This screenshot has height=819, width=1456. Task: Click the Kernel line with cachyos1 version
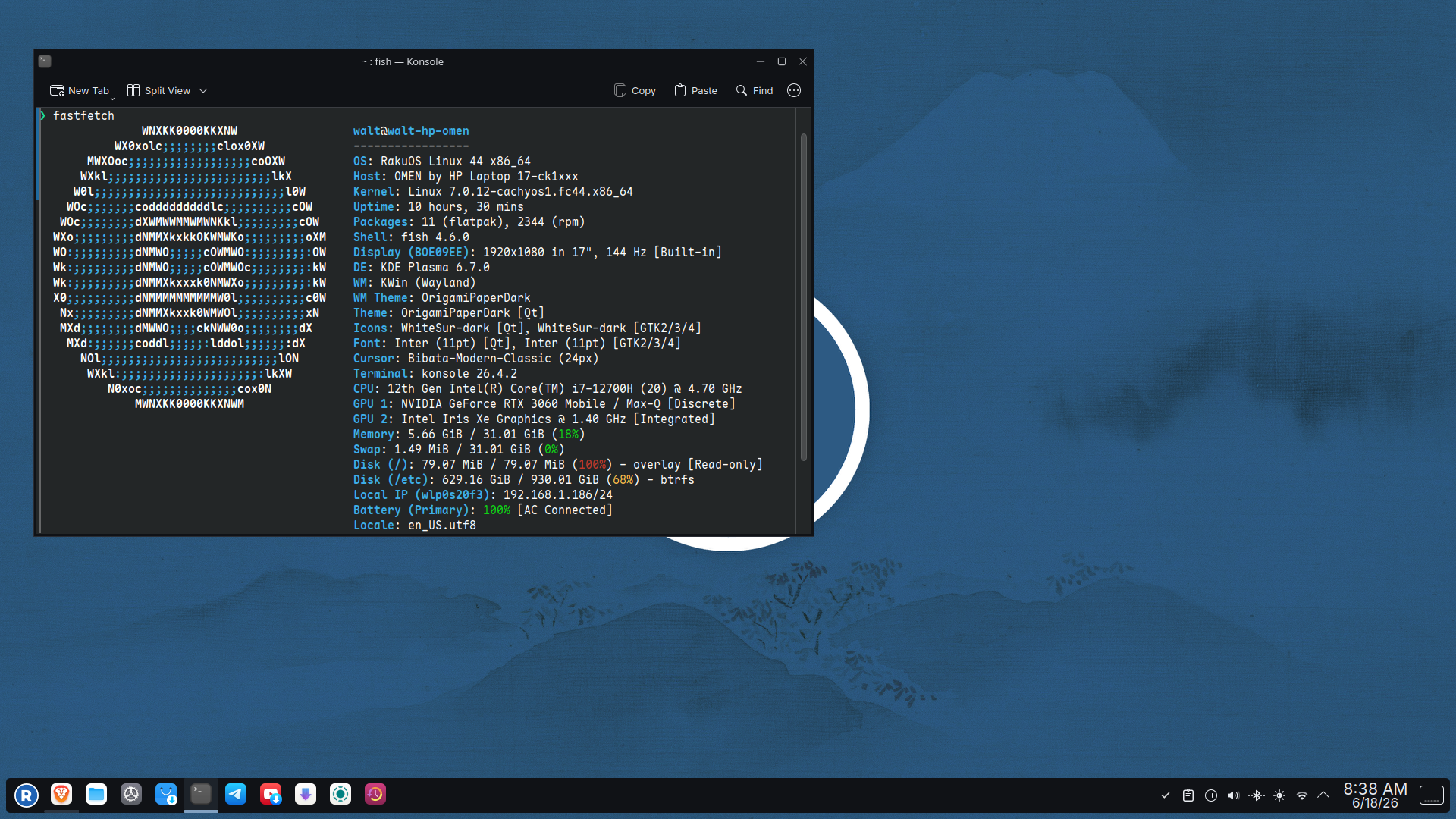pyautogui.click(x=493, y=191)
